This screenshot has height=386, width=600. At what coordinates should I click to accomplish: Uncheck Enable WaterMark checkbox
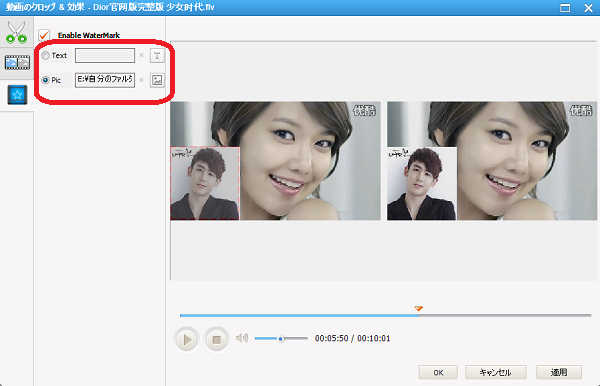(44, 35)
